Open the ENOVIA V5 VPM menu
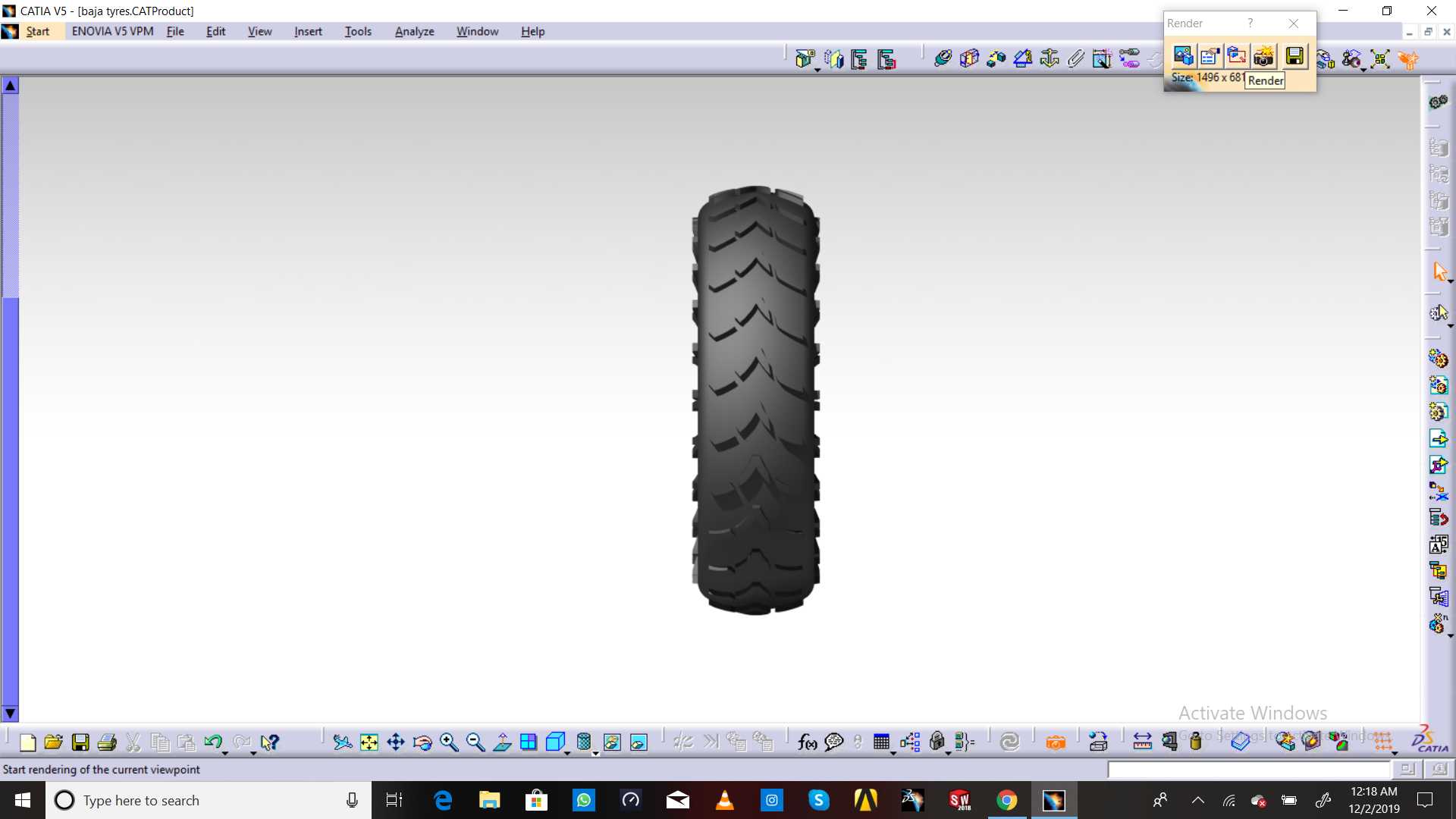 (x=113, y=31)
